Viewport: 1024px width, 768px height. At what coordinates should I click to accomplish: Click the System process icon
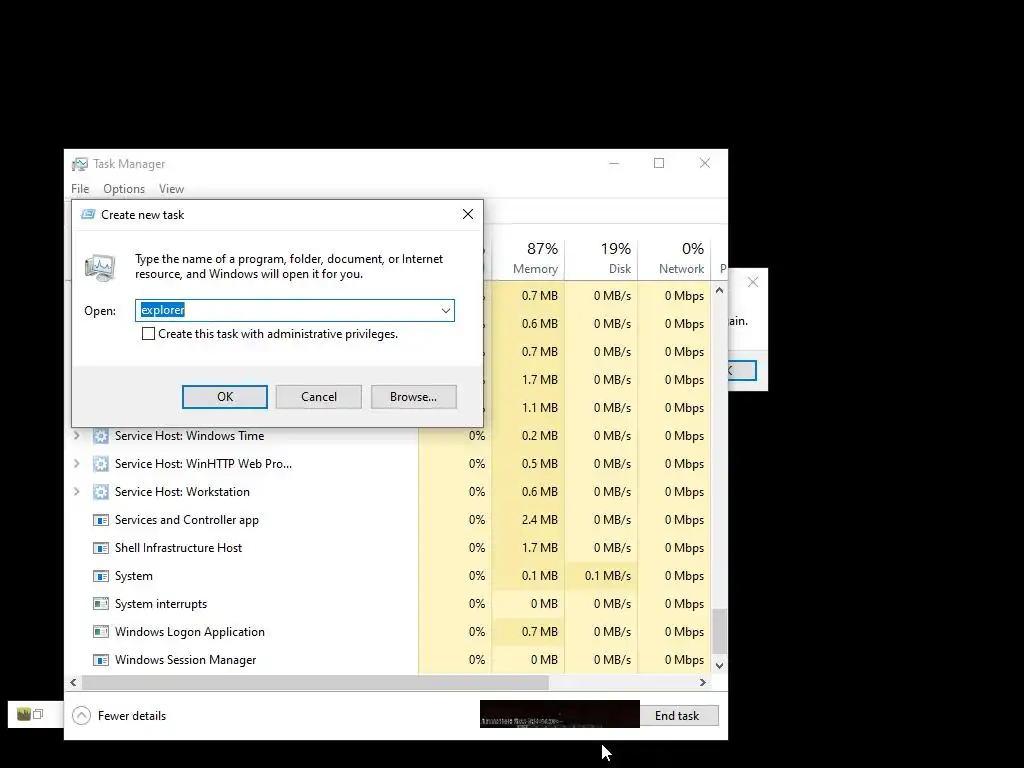pos(101,576)
